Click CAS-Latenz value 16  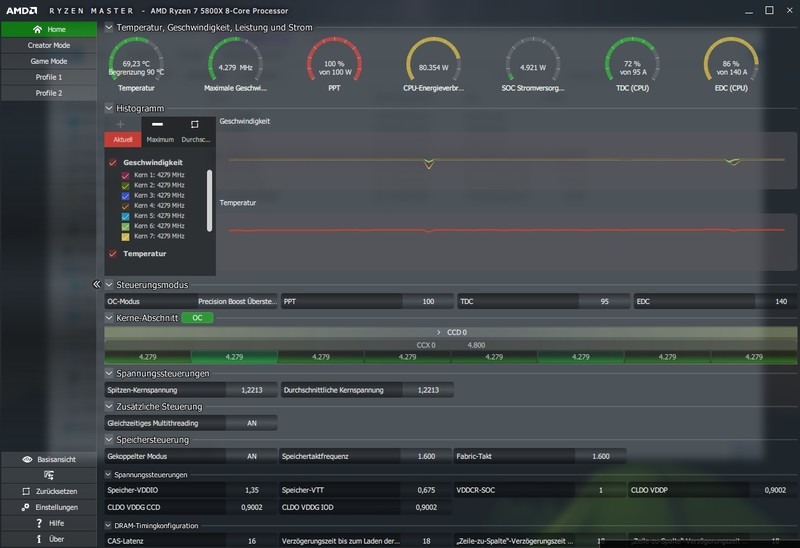point(252,541)
